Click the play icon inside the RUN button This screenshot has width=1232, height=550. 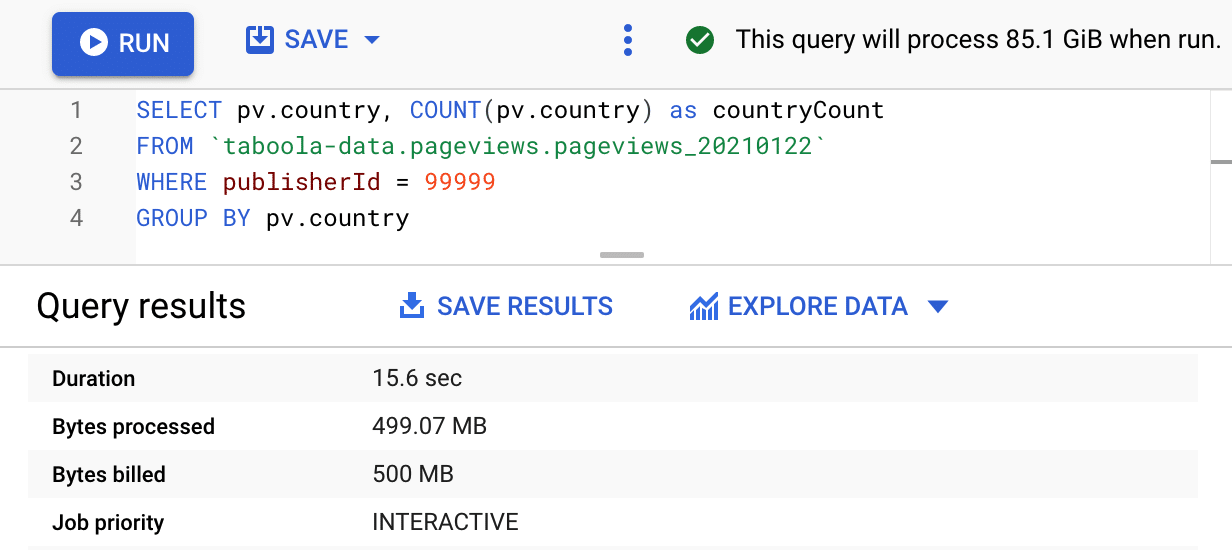94,43
